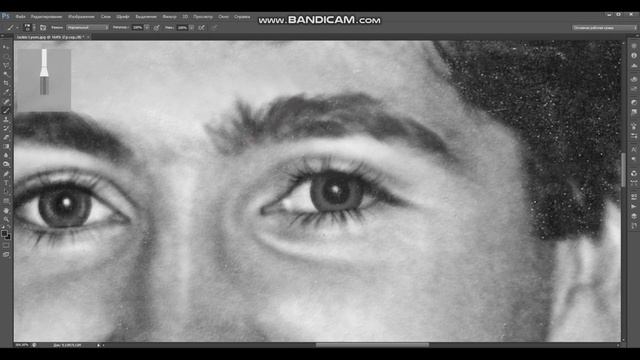640x360 pixels.
Task: Toggle pressure control for opacity
Action: pos(156,28)
